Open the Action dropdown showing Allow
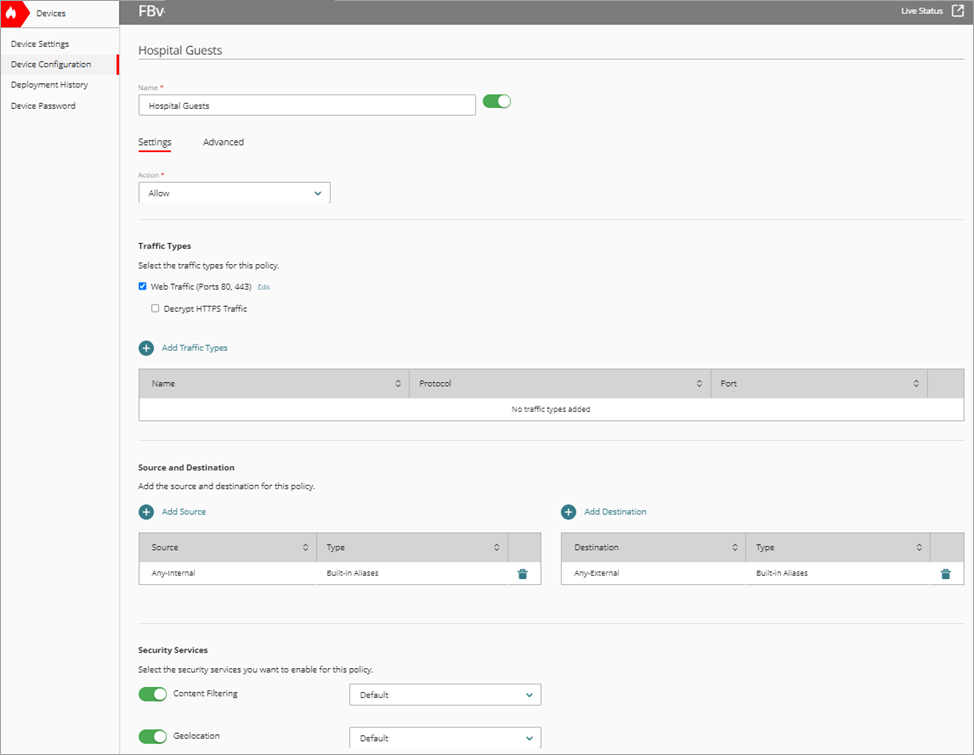974x755 pixels. point(233,192)
